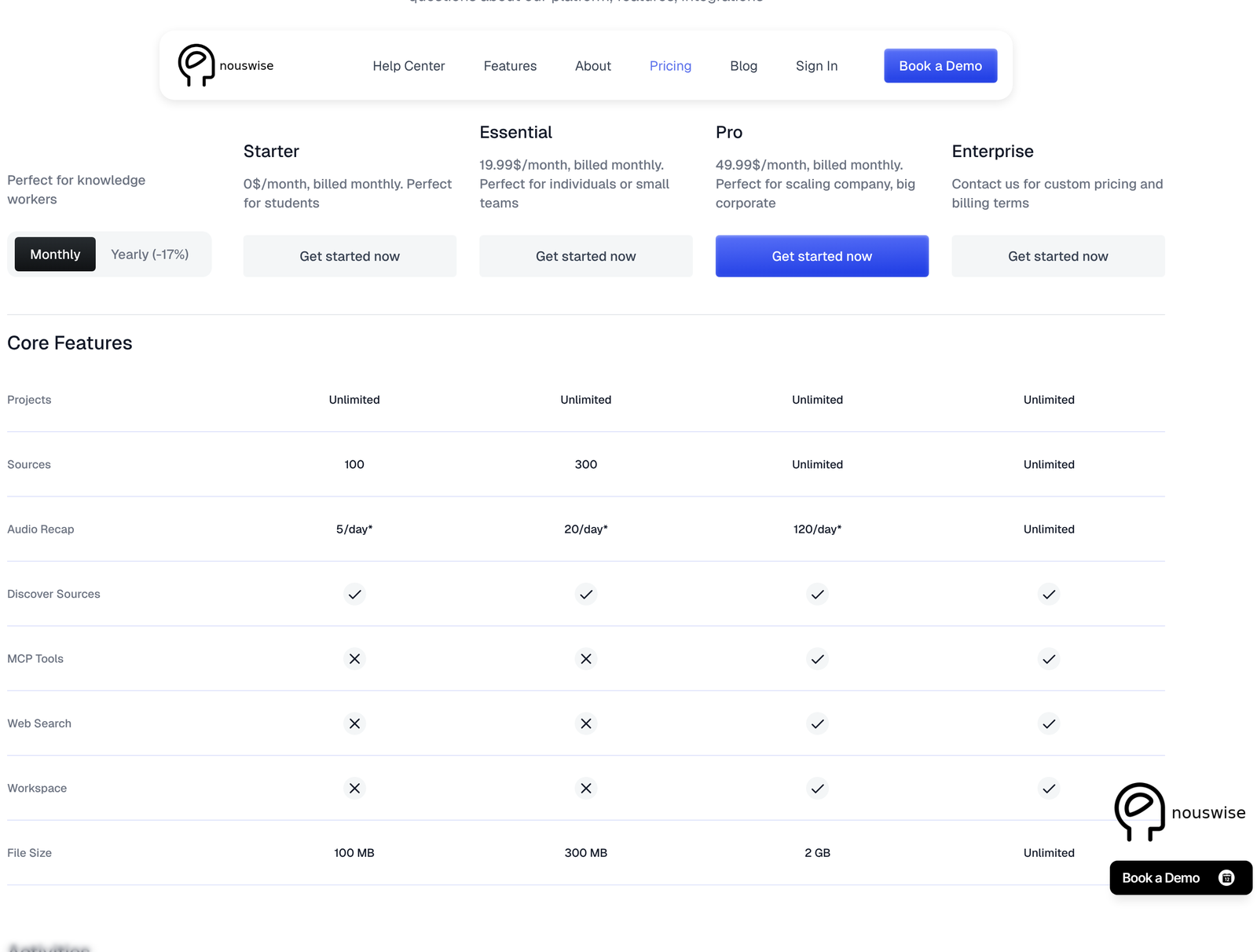The height and width of the screenshot is (952, 1257).
Task: Select Pricing in the navbar
Action: click(670, 66)
